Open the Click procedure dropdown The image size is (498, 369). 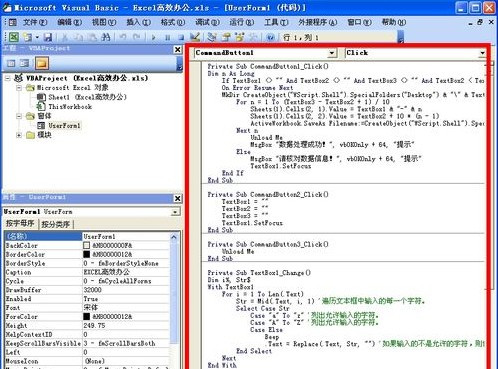[x=482, y=53]
